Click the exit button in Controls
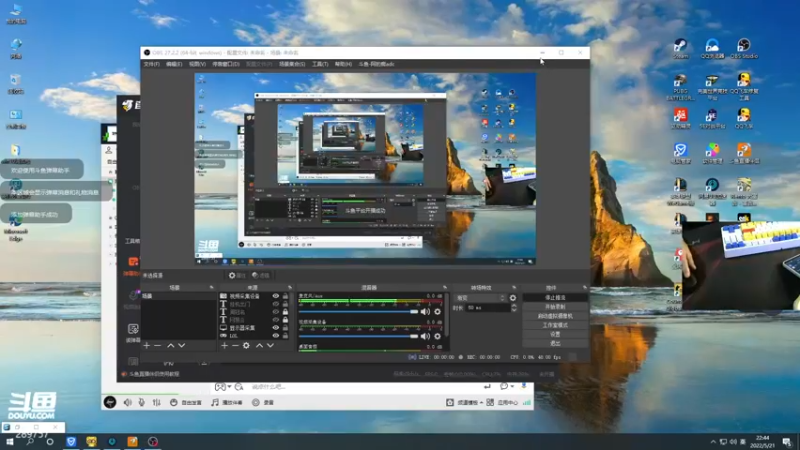The height and width of the screenshot is (450, 800). click(x=555, y=343)
